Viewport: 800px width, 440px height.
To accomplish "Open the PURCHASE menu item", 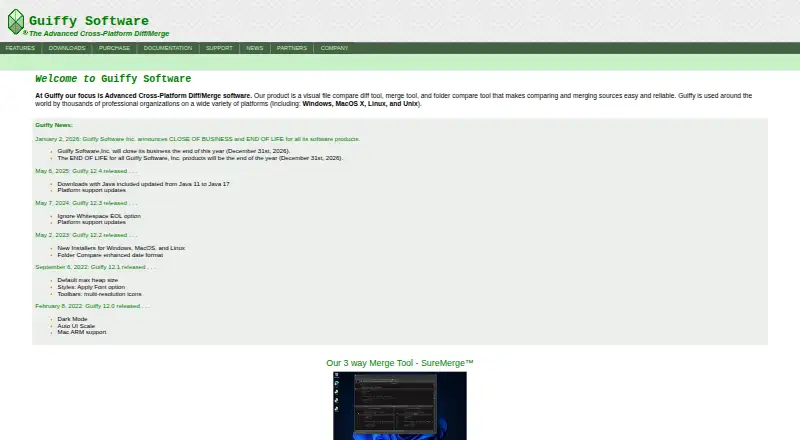I will pyautogui.click(x=114, y=48).
